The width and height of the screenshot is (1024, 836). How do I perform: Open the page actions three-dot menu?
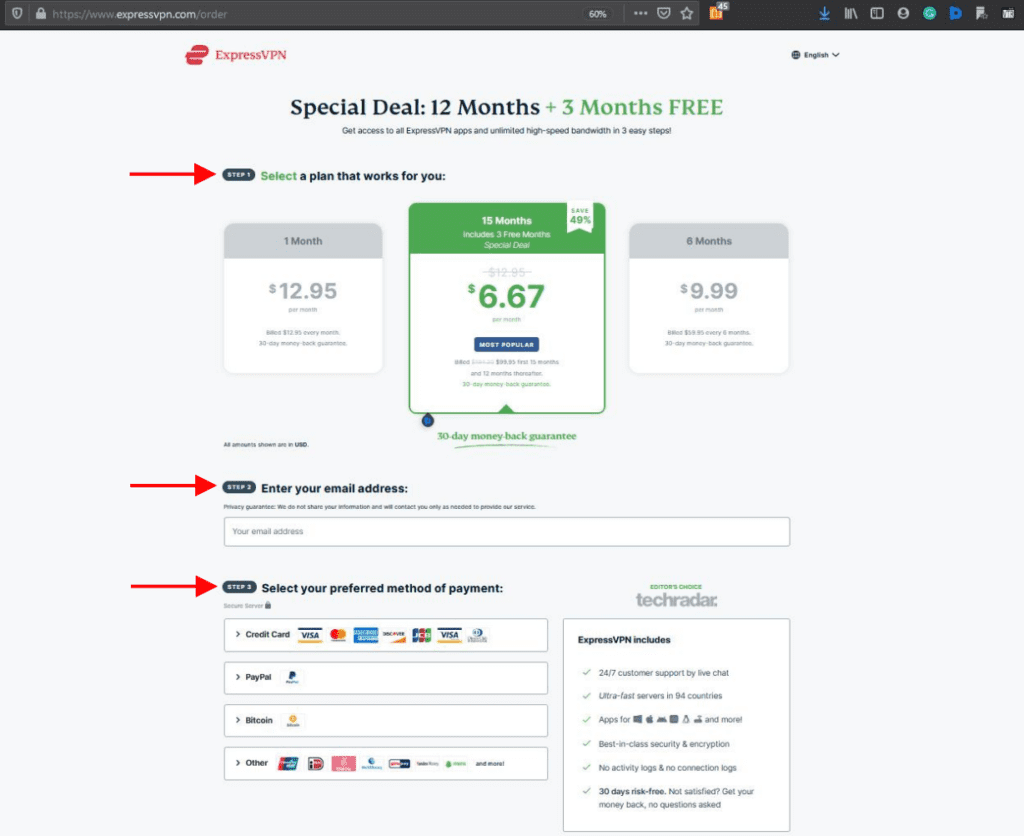point(640,13)
